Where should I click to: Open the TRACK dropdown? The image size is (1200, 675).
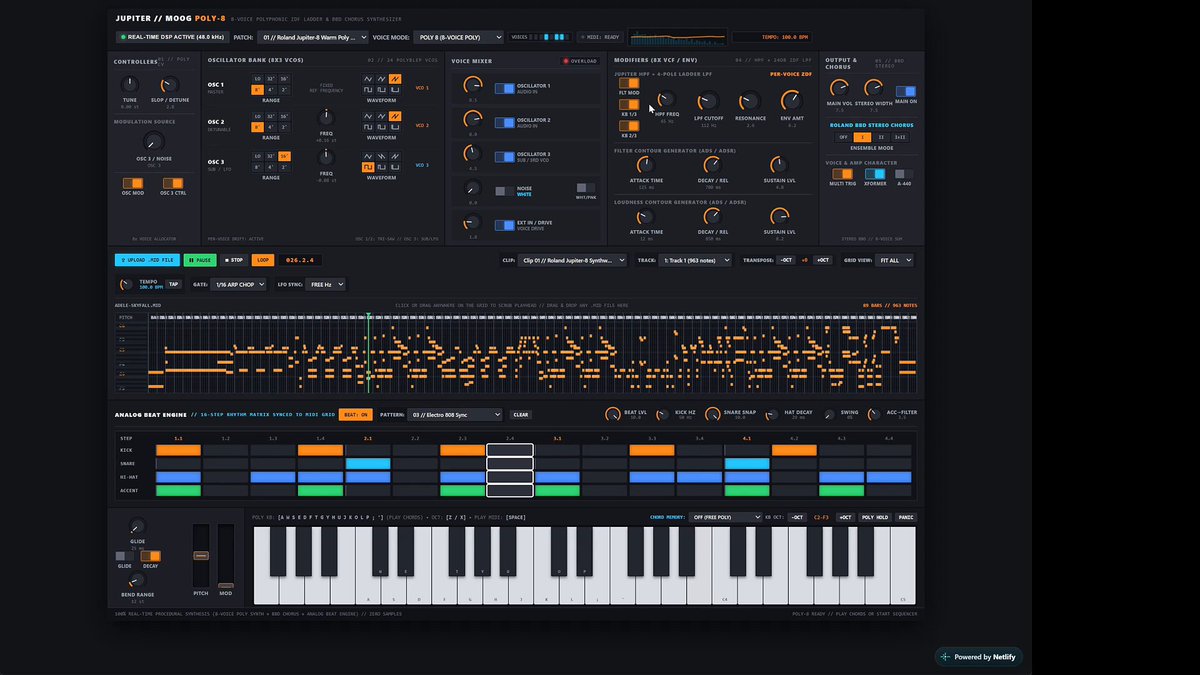(697, 260)
